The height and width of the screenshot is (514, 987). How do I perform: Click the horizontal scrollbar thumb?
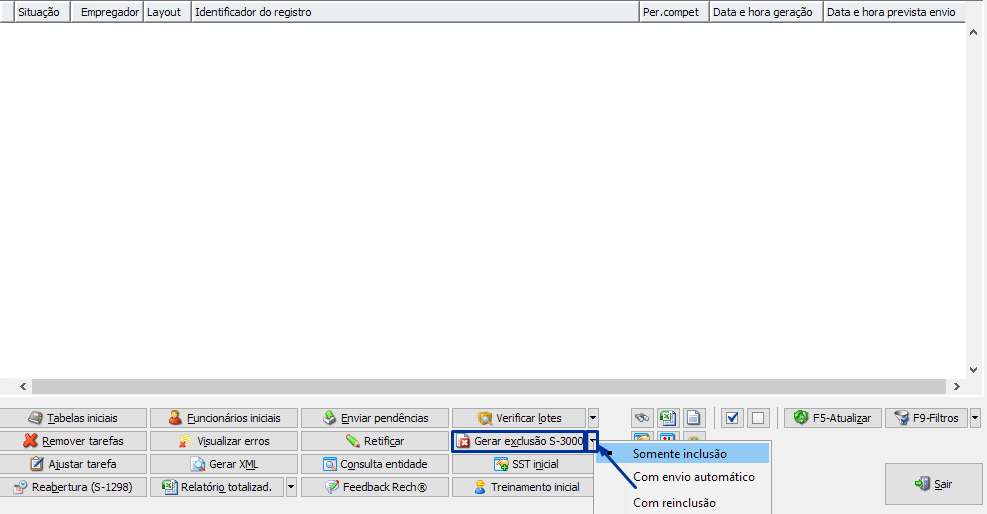488,386
